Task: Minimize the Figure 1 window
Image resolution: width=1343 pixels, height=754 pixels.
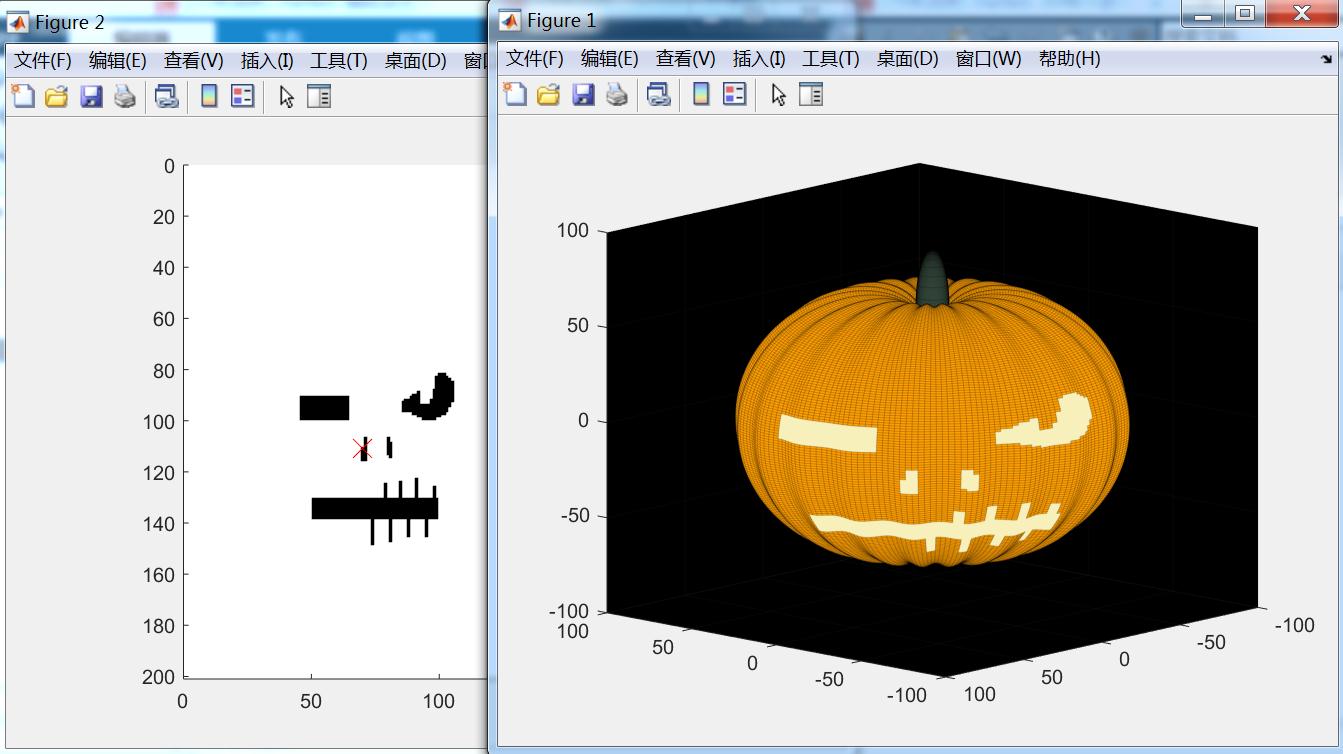Action: click(x=1205, y=14)
